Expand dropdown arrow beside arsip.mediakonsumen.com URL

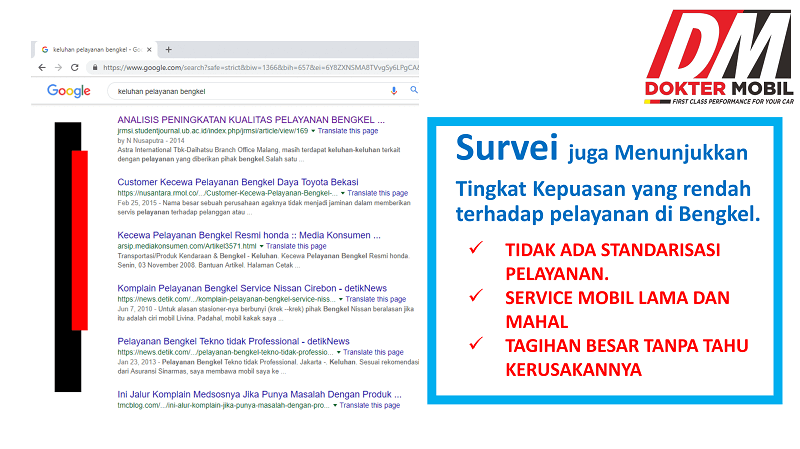click(261, 246)
